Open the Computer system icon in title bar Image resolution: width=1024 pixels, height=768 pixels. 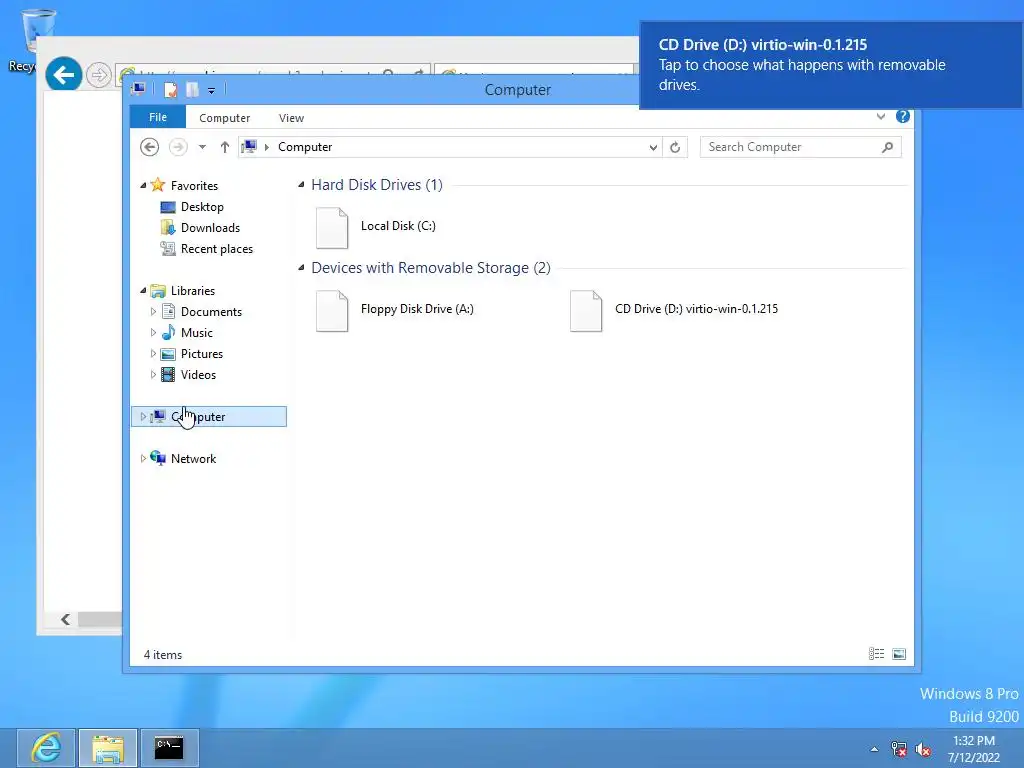click(x=138, y=89)
